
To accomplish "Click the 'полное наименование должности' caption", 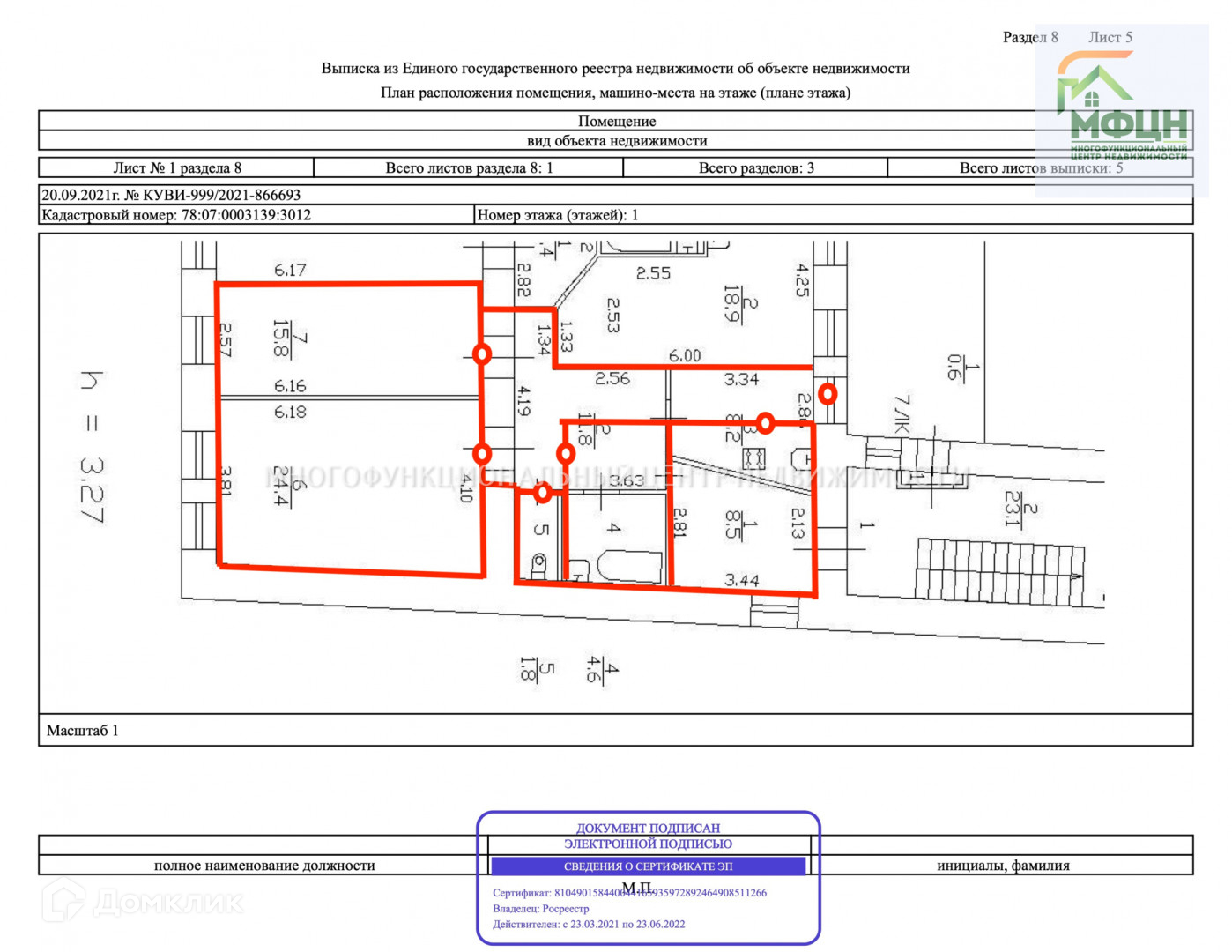I will tap(264, 866).
